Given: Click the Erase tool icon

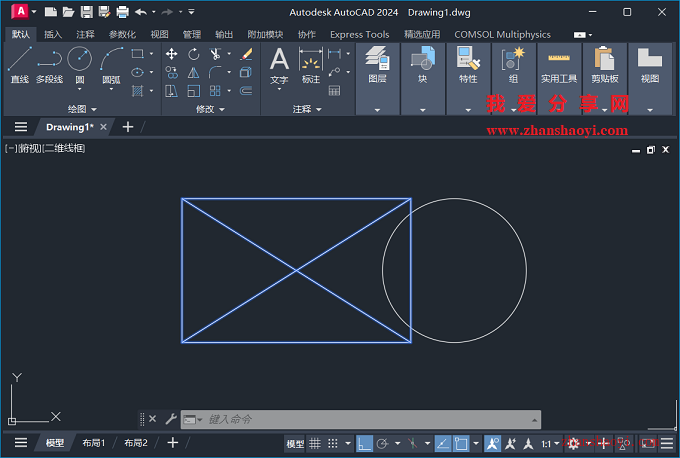Looking at the screenshot, I should pyautogui.click(x=246, y=54).
